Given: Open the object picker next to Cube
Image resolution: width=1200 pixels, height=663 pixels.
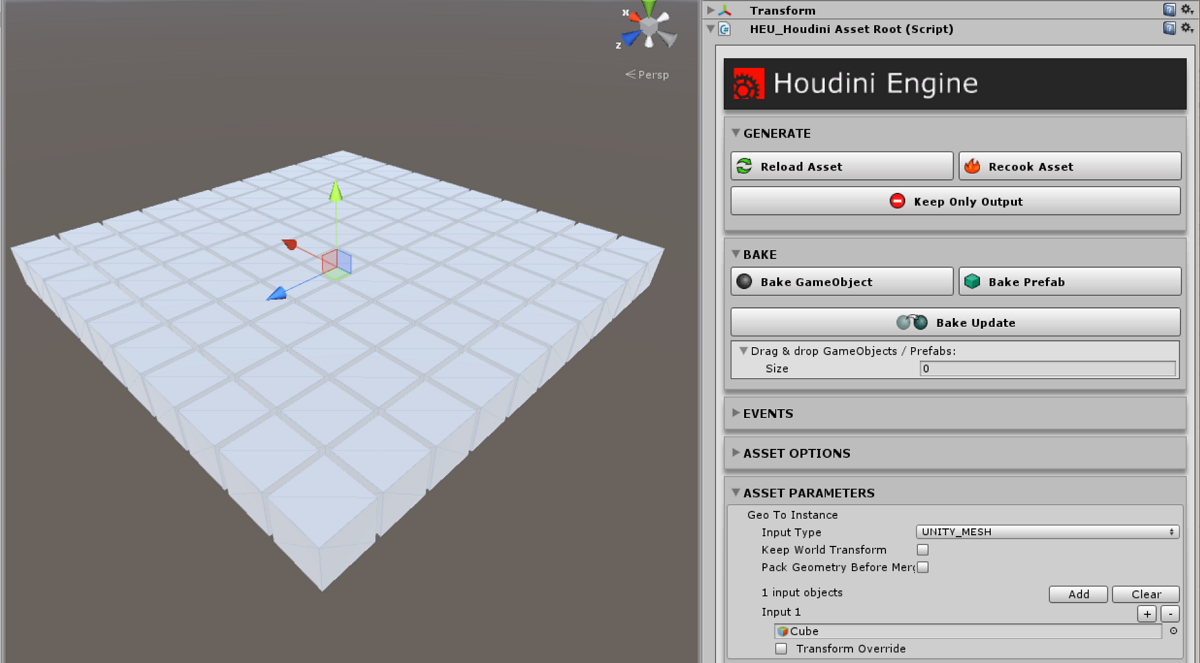Looking at the screenshot, I should (x=1173, y=631).
